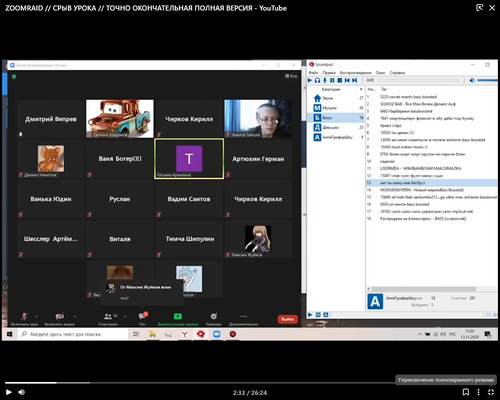Viewport: 500px width, 400px height.
Task: Select sound 2 SQWOZ BAB track
Action: pos(432,104)
